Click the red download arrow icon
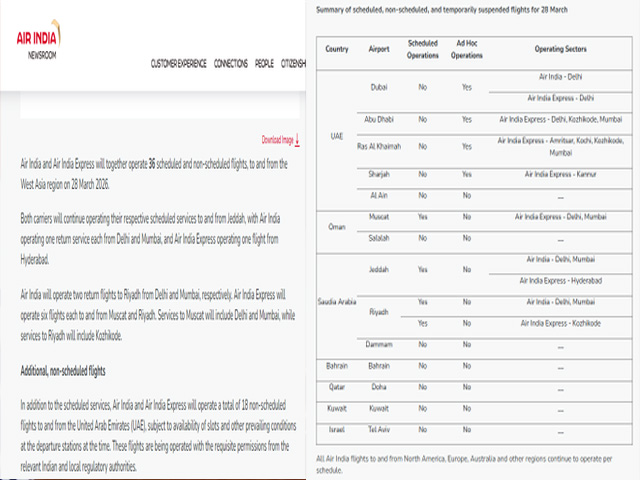This screenshot has width=640, height=480. [x=297, y=140]
